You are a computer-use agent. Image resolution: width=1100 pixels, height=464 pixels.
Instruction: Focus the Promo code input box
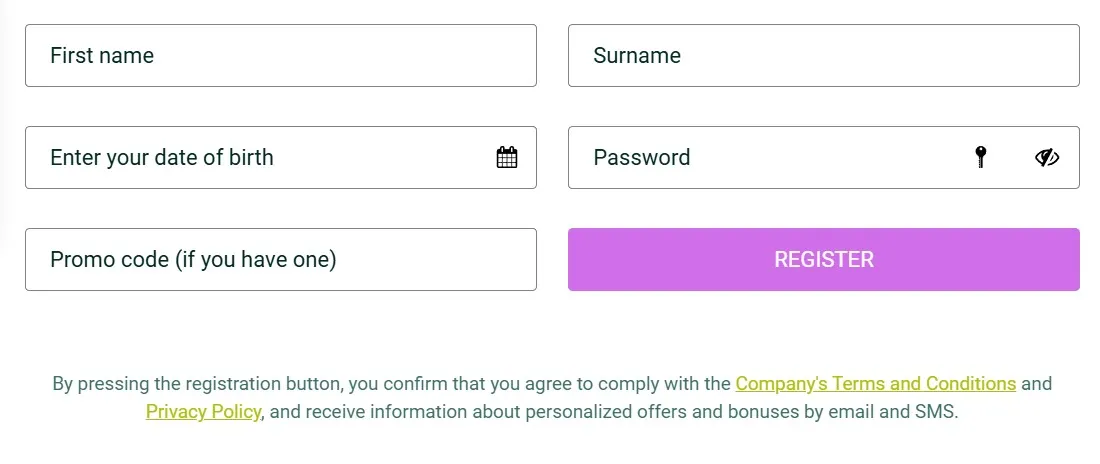(x=280, y=260)
